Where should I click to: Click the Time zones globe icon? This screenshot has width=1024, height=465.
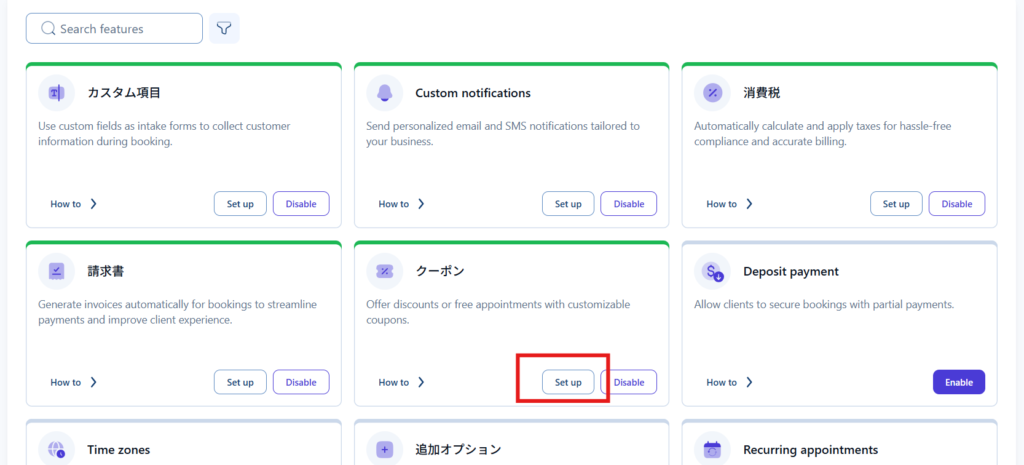tap(56, 450)
